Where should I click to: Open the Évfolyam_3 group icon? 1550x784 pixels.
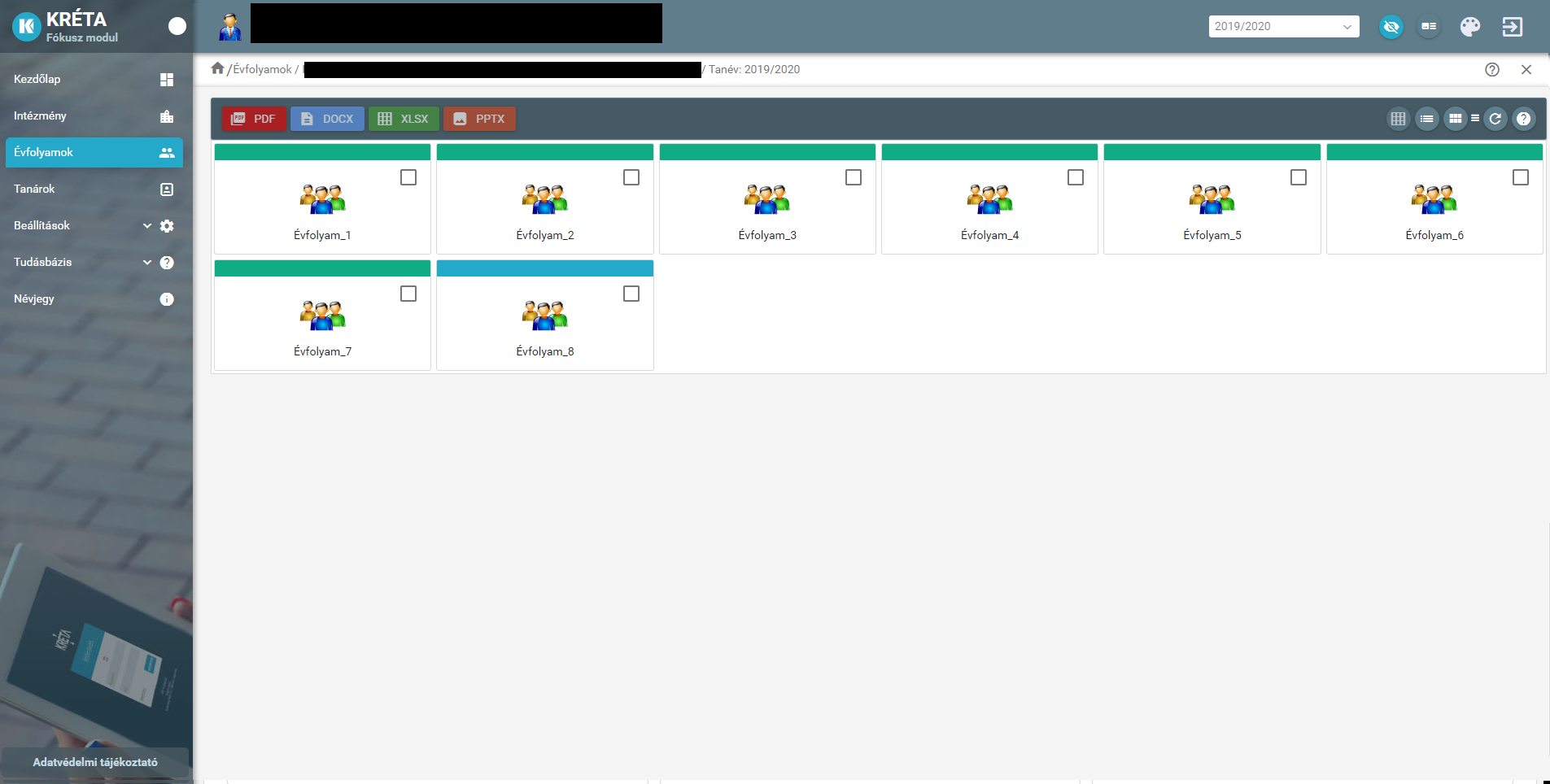point(767,199)
